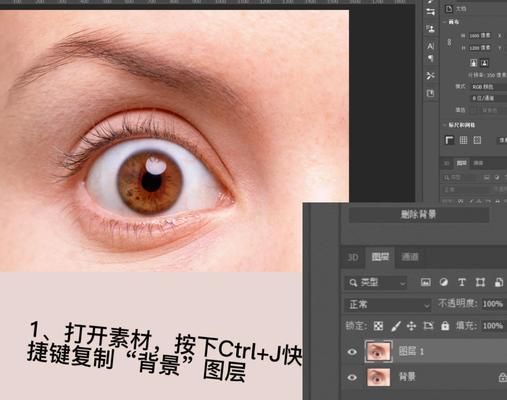Set canvas to portrait orientation
The width and height of the screenshot is (507, 400).
pos(473,63)
